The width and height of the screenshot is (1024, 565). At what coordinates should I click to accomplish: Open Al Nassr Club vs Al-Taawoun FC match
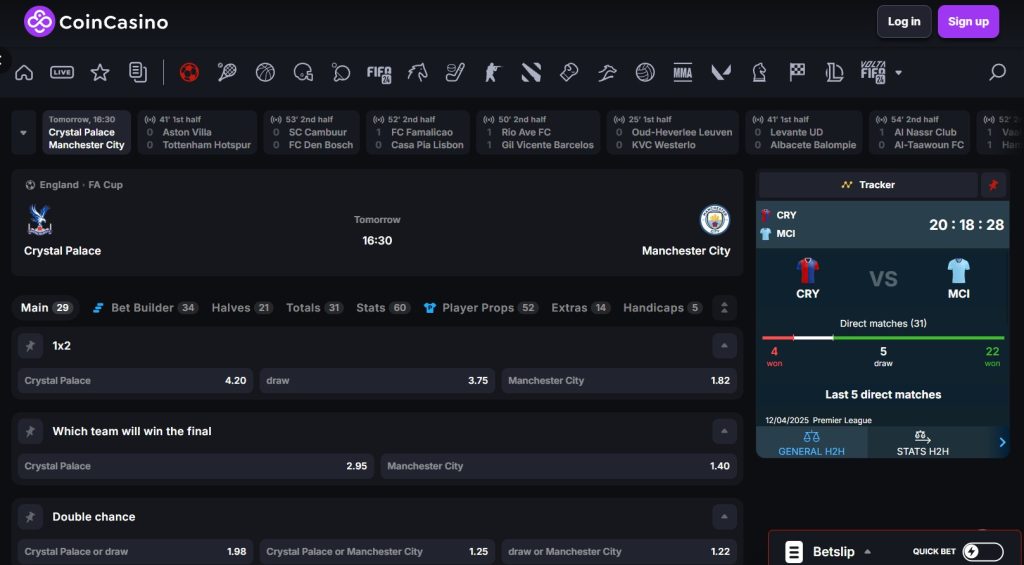click(920, 133)
